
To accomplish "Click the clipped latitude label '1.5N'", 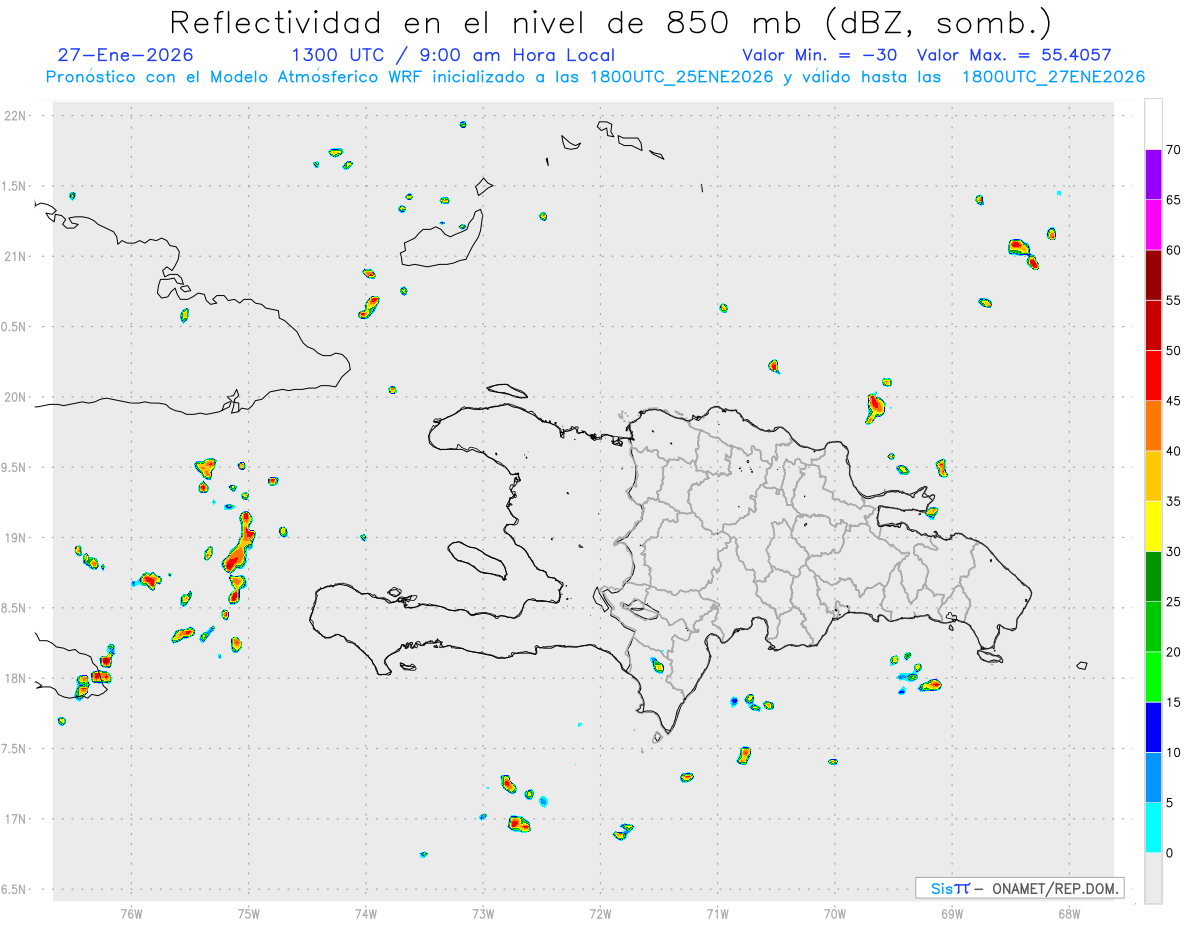I will tap(15, 186).
